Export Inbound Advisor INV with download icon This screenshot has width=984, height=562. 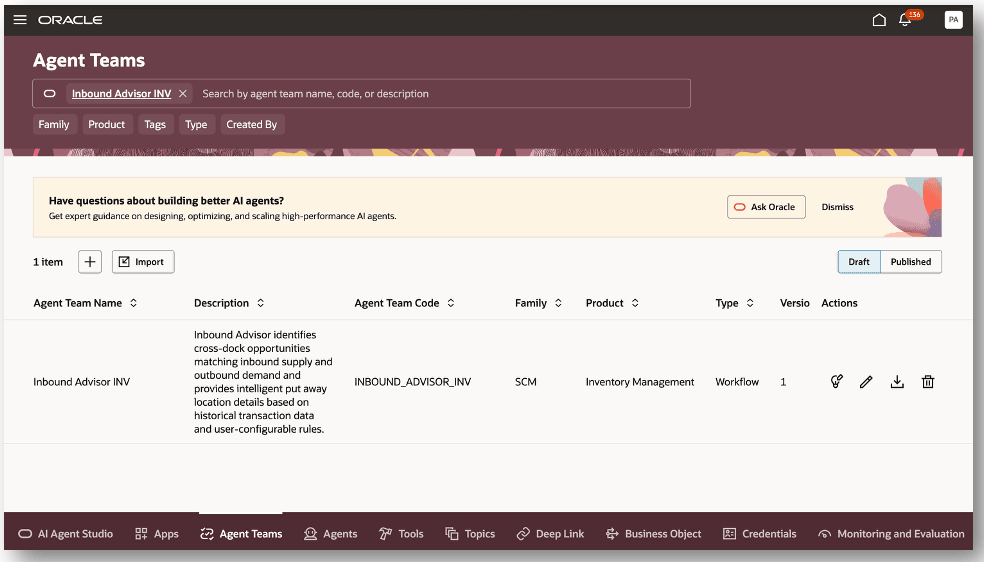pos(897,381)
